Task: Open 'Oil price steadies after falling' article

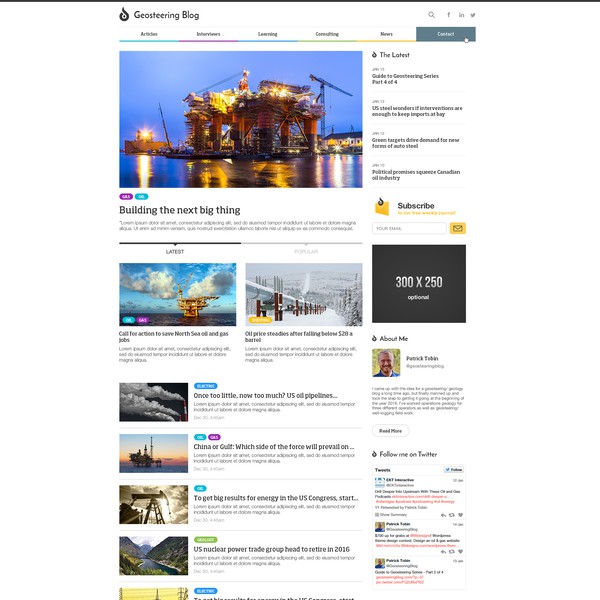Action: pos(299,337)
